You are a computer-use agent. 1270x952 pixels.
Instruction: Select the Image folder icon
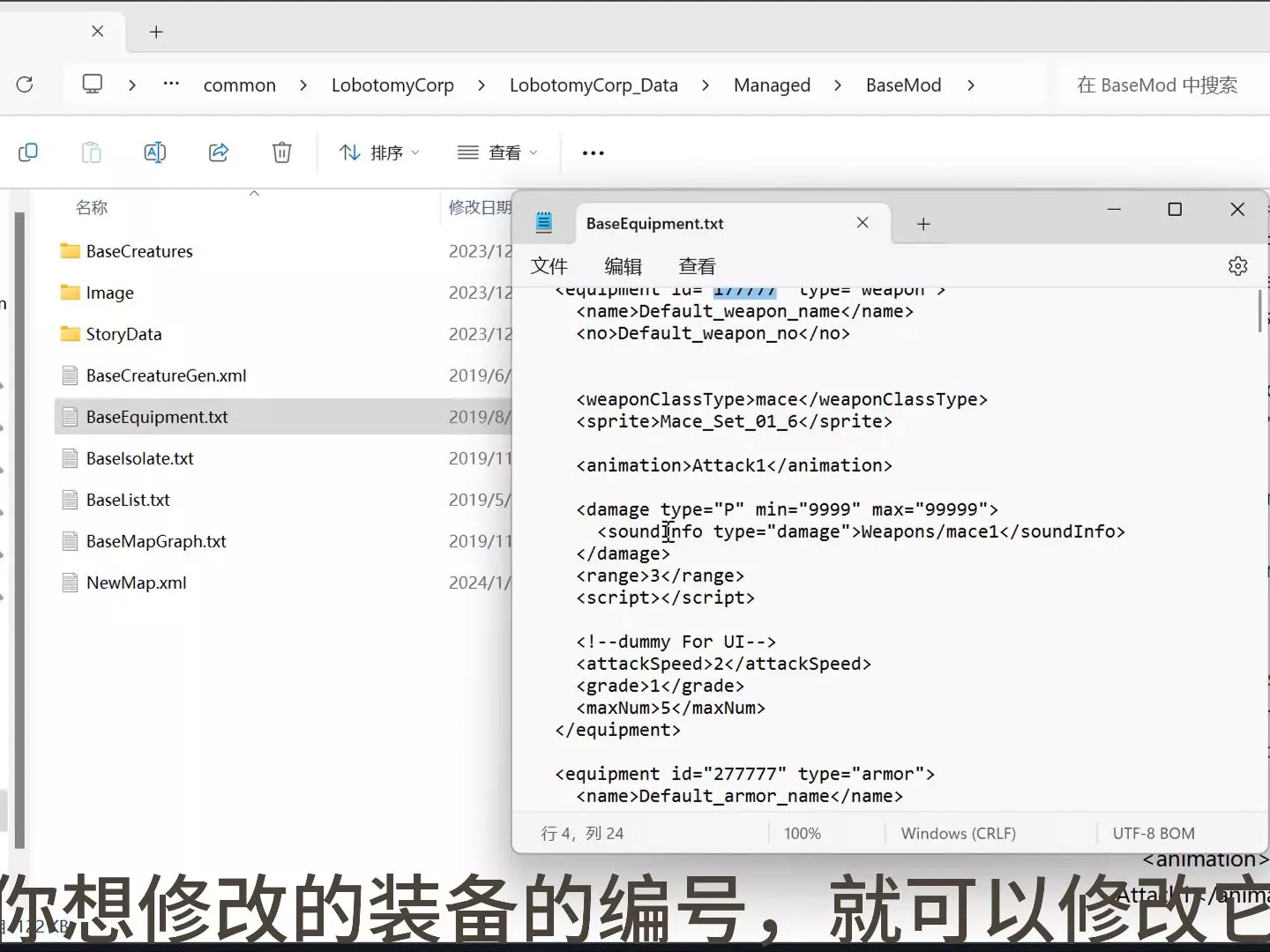pyautogui.click(x=70, y=293)
